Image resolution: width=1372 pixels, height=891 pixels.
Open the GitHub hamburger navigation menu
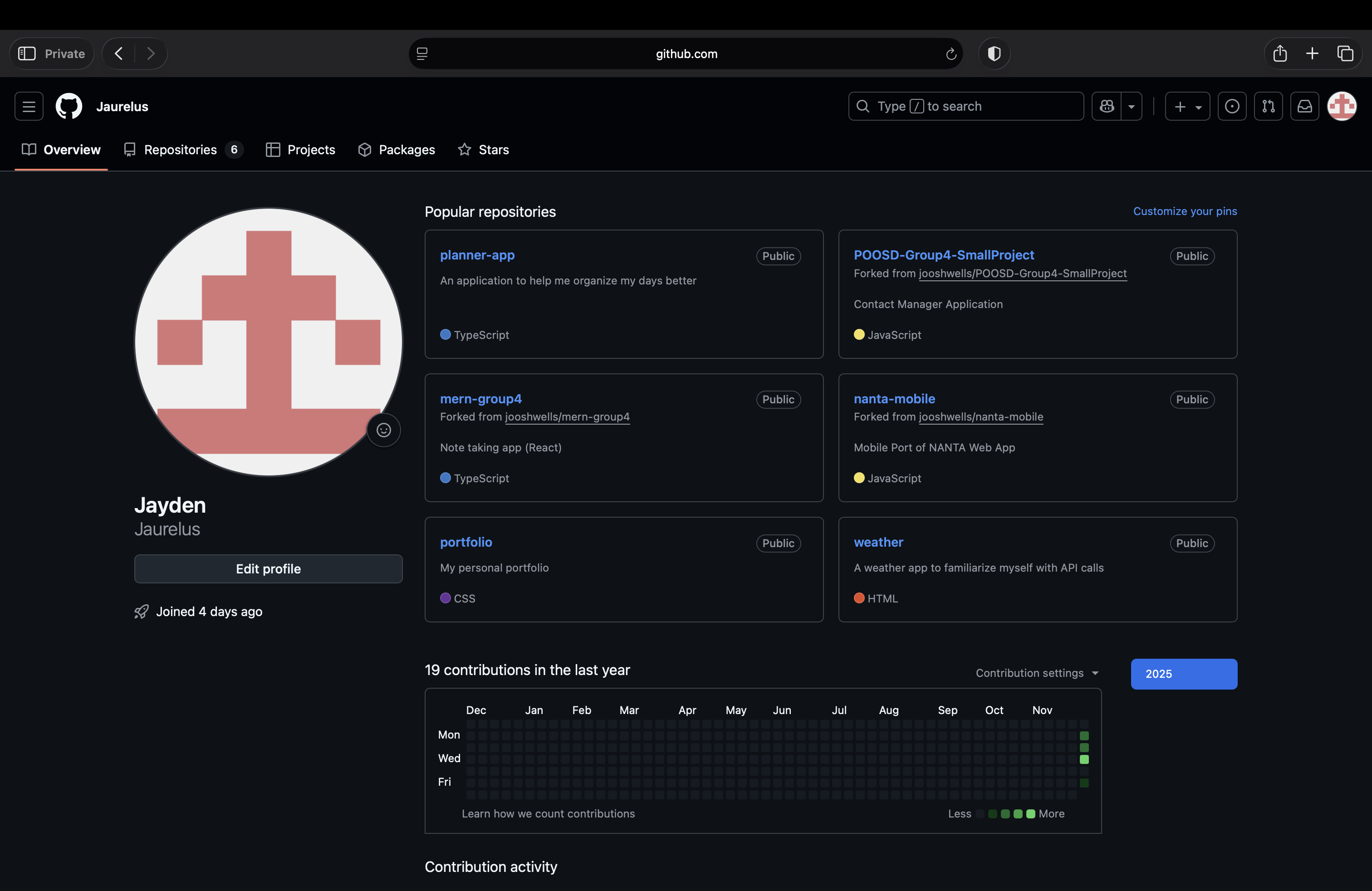pyautogui.click(x=29, y=107)
